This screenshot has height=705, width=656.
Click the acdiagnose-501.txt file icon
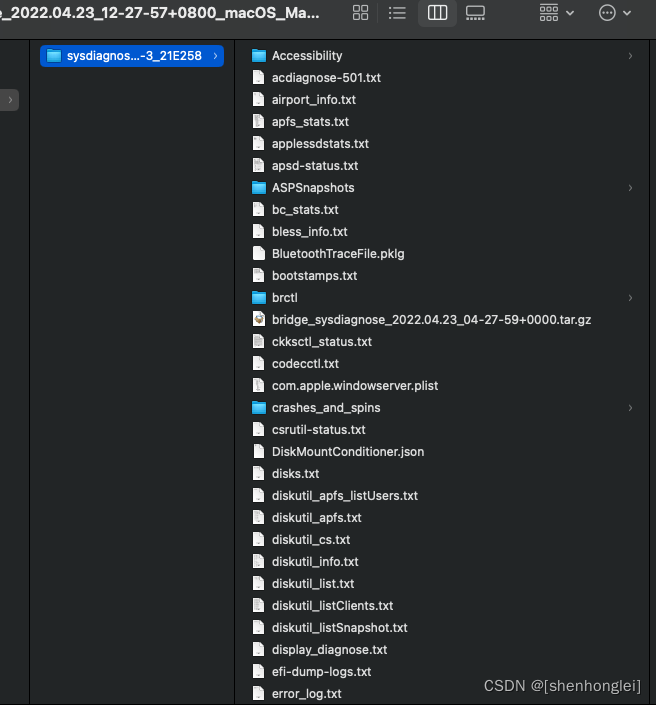pyautogui.click(x=259, y=78)
